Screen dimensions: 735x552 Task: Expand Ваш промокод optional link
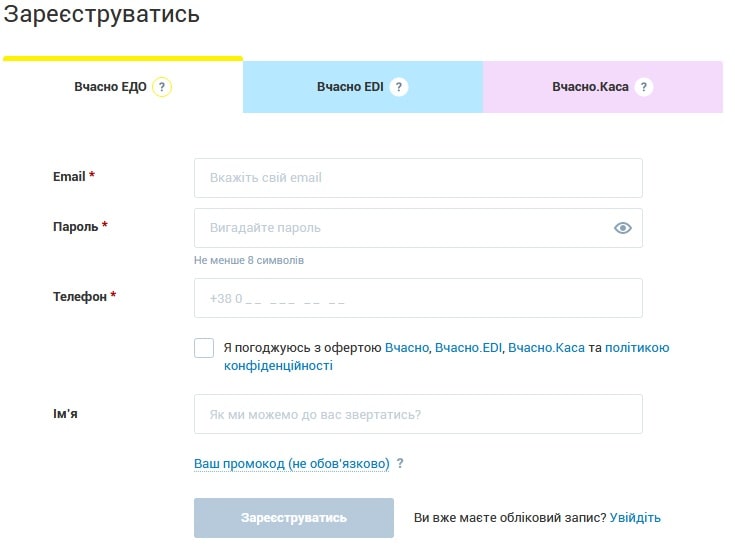click(x=292, y=463)
